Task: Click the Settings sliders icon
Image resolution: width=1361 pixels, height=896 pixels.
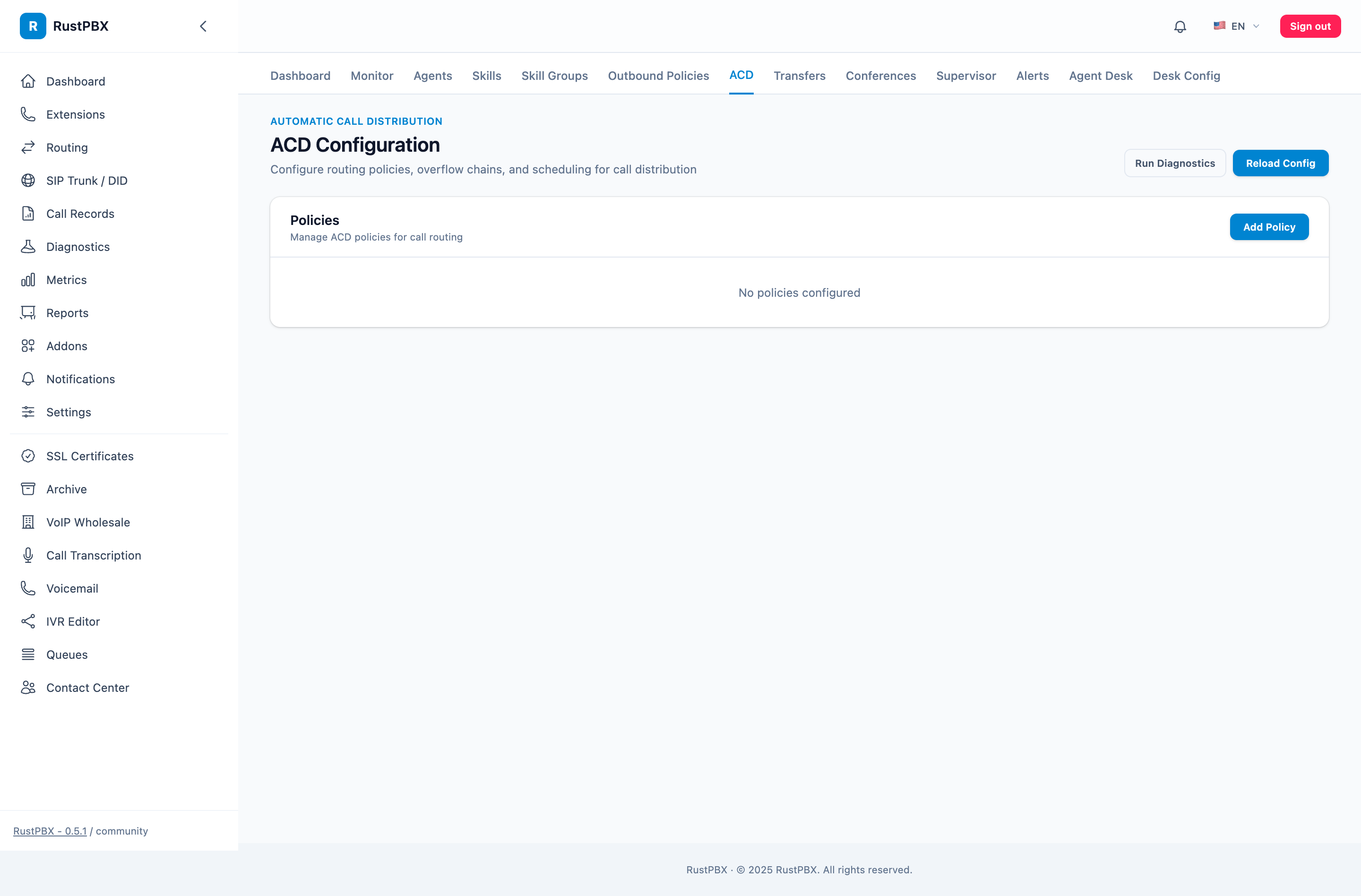Action: click(x=28, y=412)
